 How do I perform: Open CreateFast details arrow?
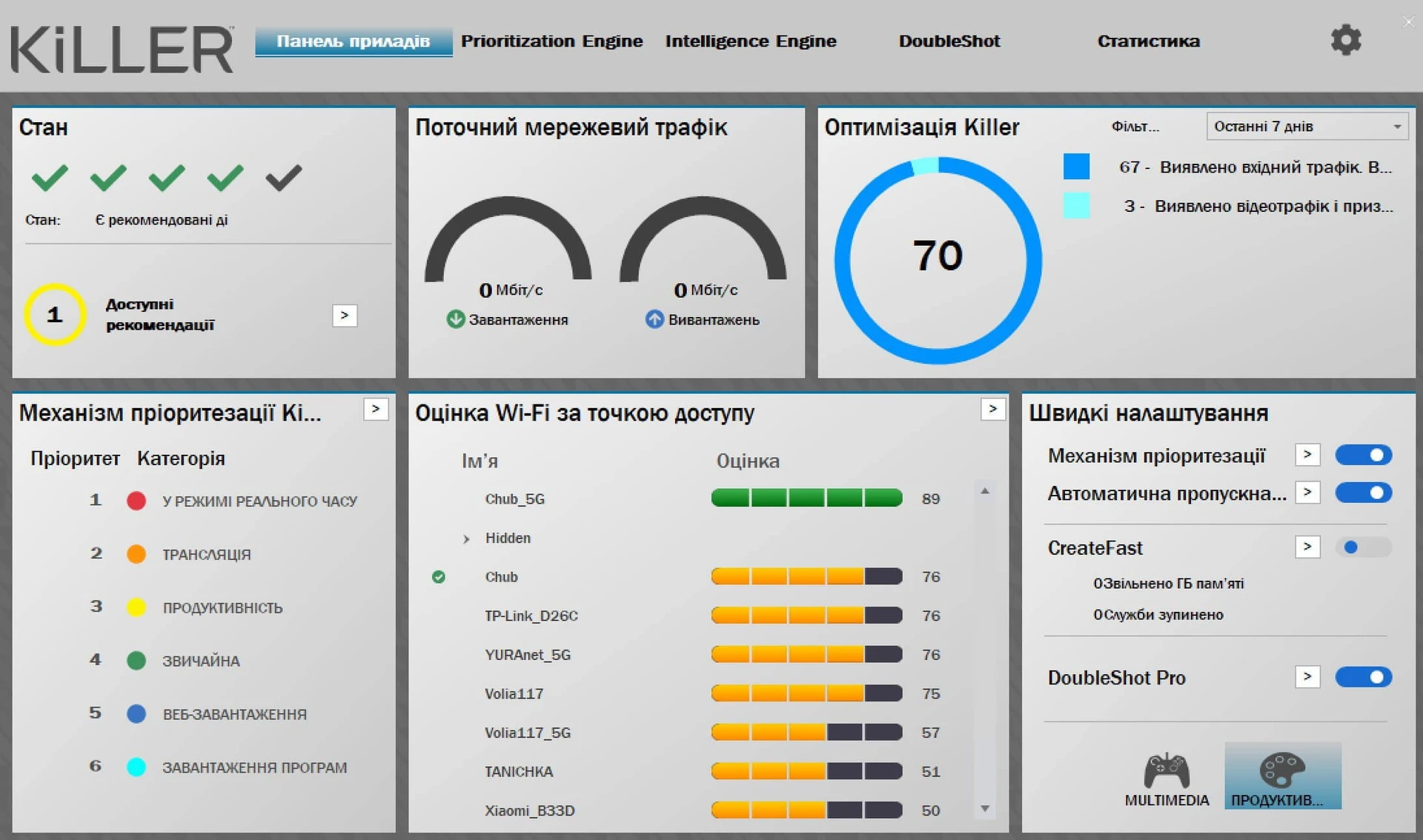(1308, 547)
